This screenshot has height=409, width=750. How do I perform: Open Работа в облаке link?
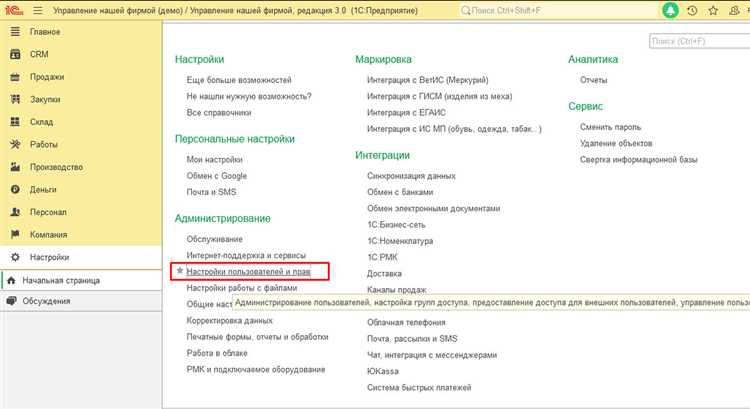click(x=217, y=353)
